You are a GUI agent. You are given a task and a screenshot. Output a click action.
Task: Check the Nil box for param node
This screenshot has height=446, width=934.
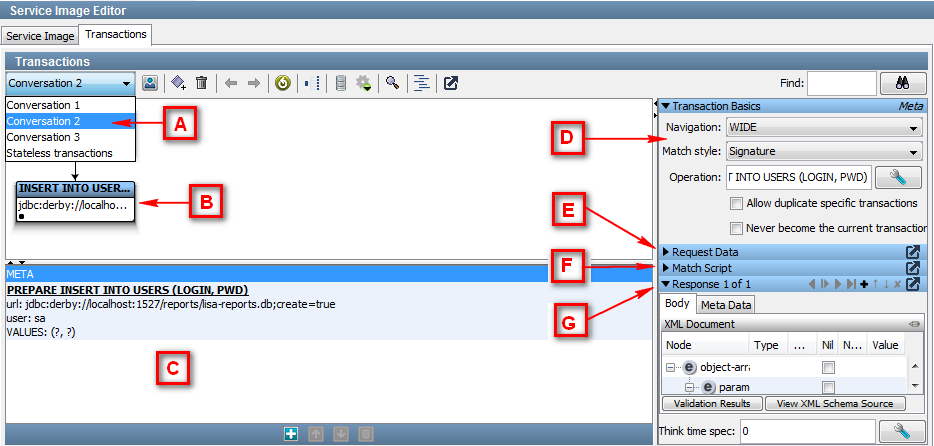click(x=828, y=387)
